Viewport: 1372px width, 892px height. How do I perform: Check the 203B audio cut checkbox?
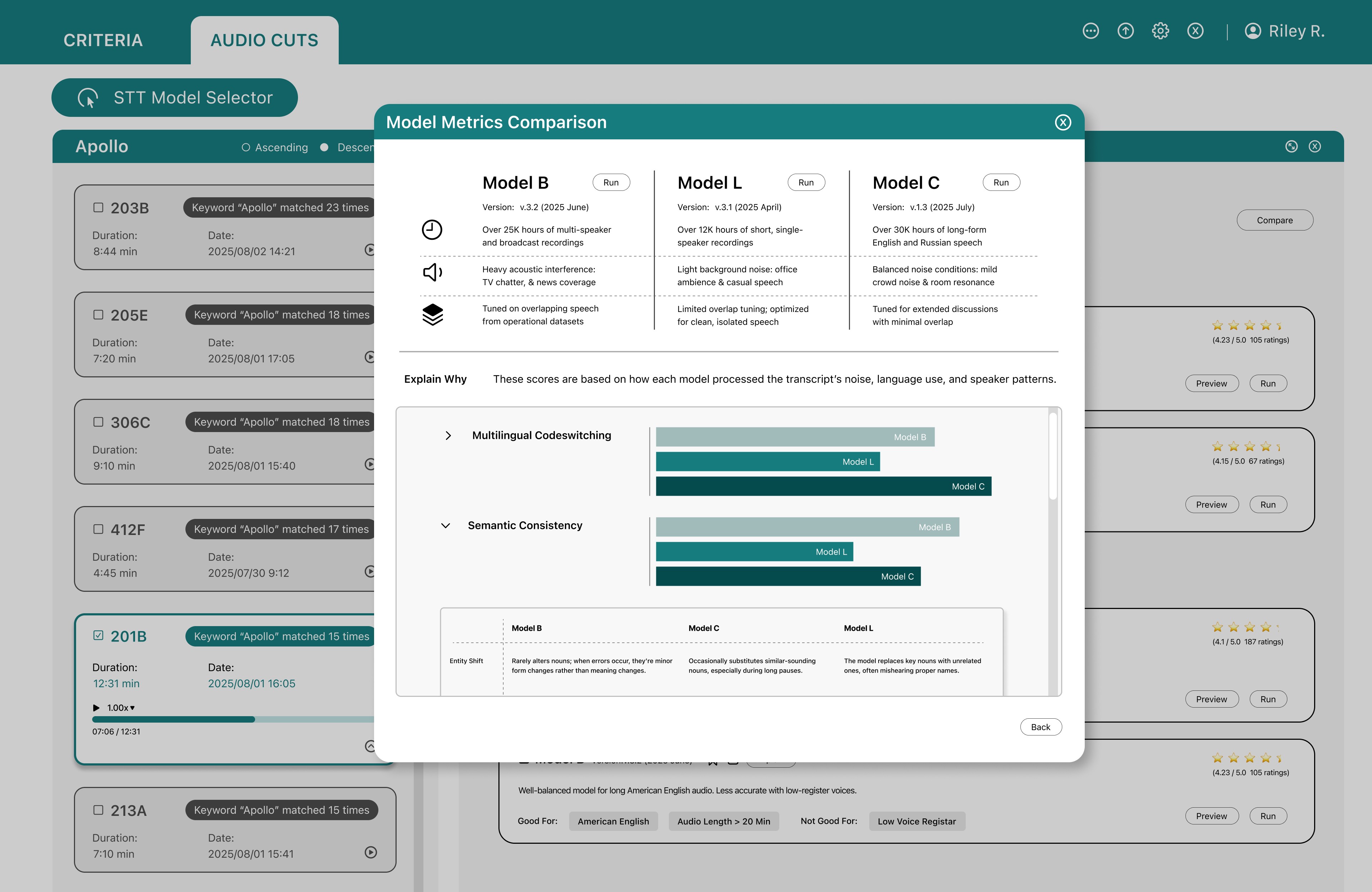point(99,208)
